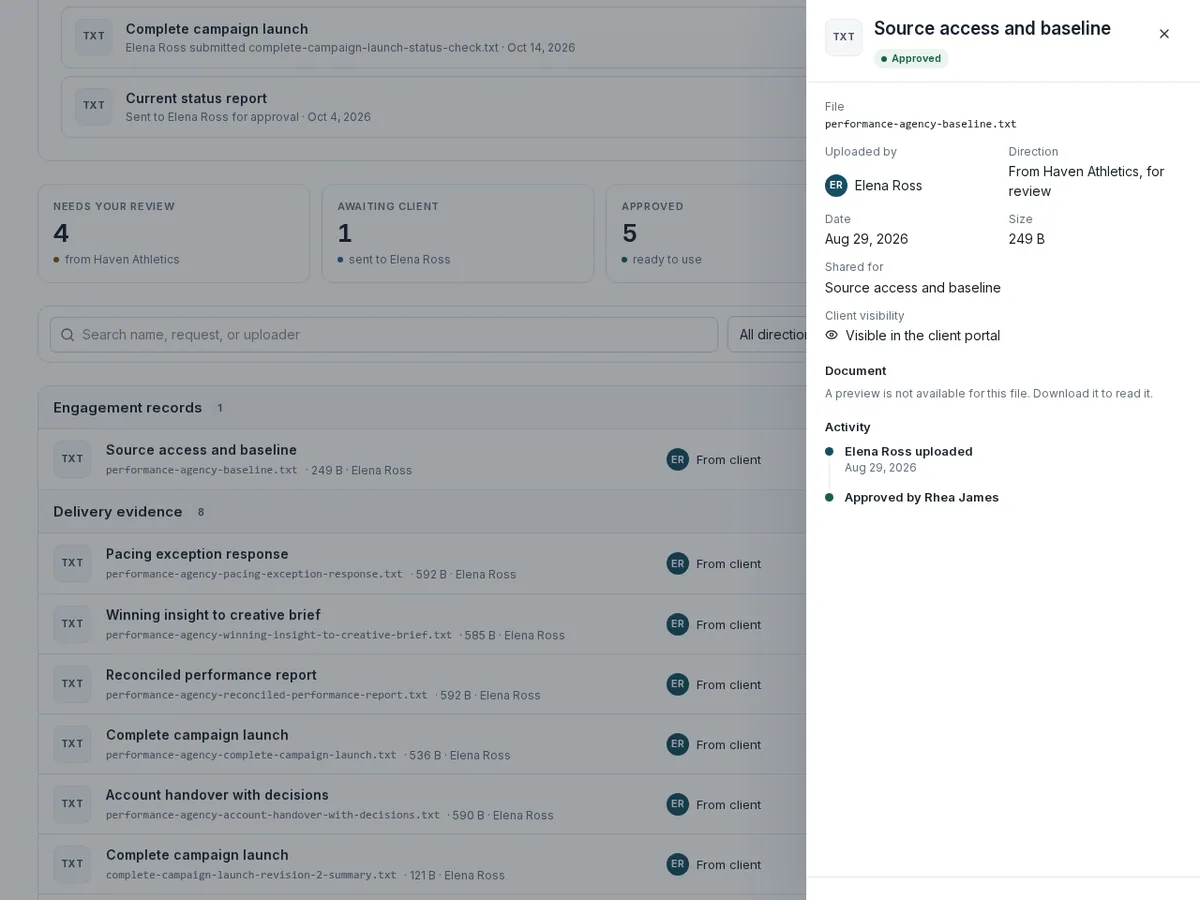Click TXT icon of Current status report
This screenshot has height=900, width=1200.
(94, 106)
